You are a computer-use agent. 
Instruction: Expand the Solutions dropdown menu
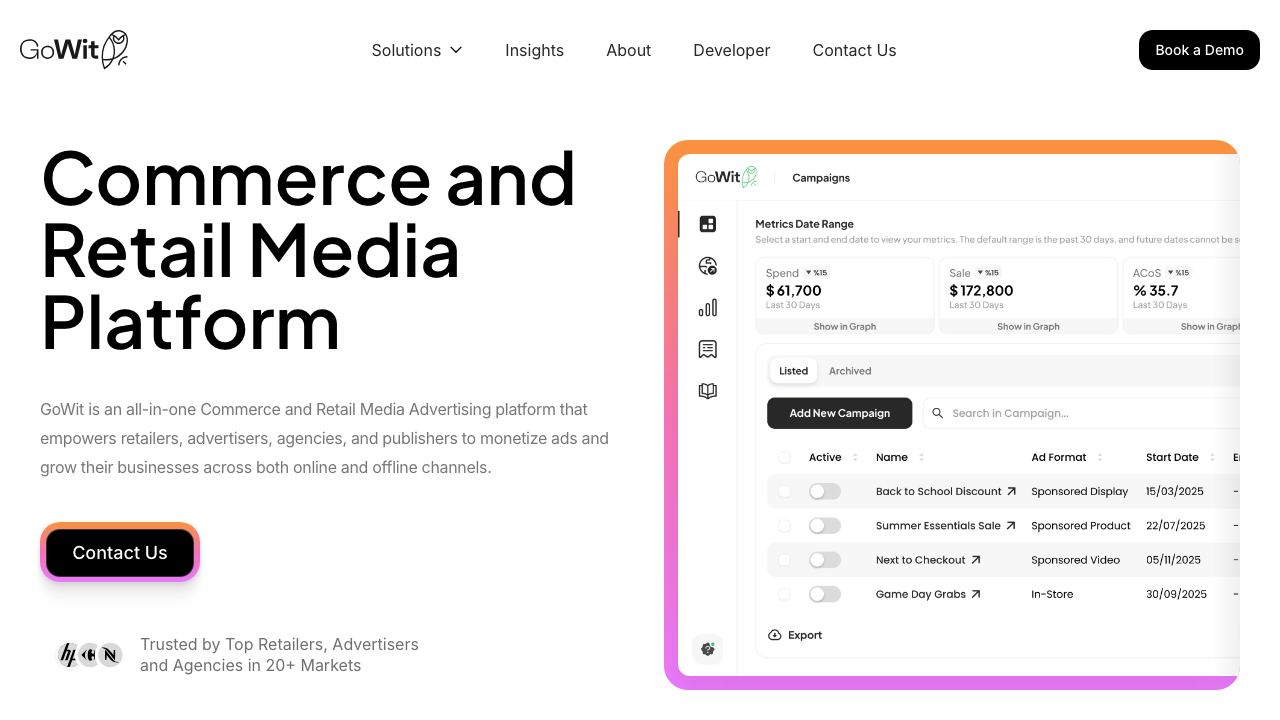417,50
